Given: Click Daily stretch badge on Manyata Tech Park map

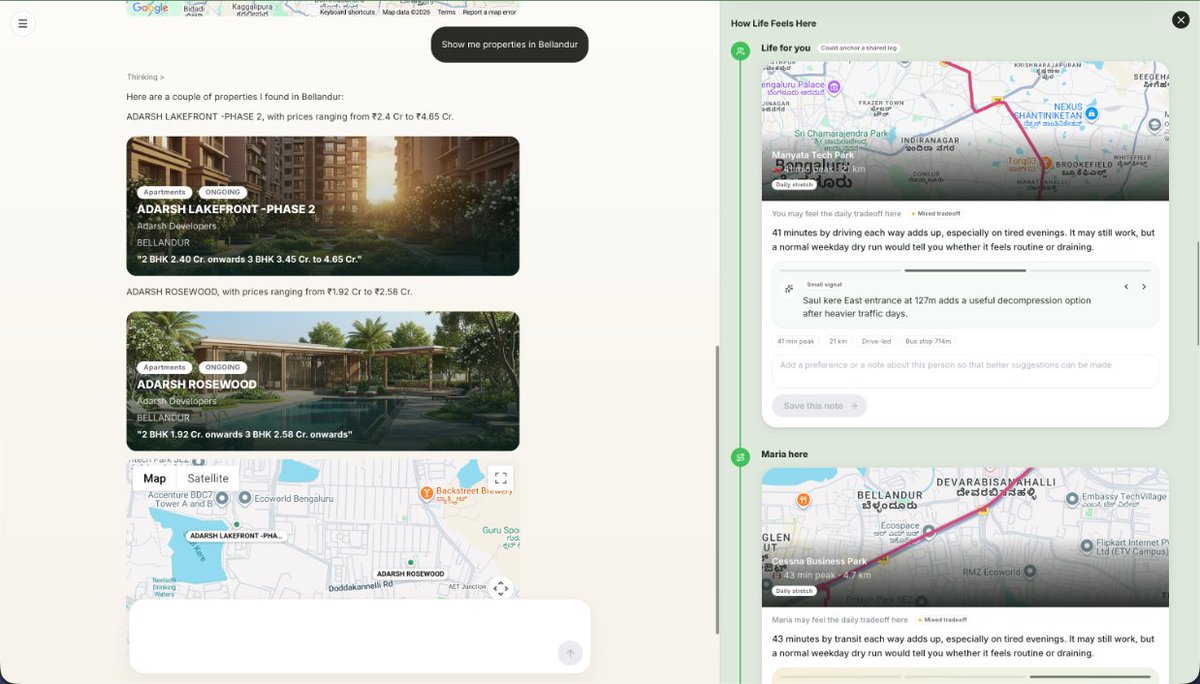Looking at the screenshot, I should click(794, 184).
